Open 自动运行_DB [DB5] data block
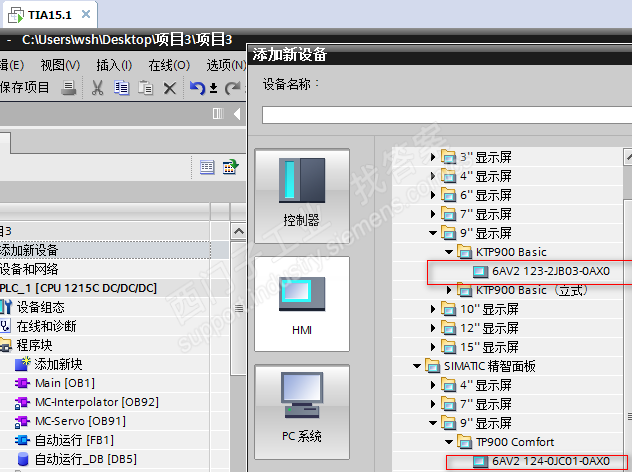This screenshot has width=632, height=472. [x=85, y=459]
